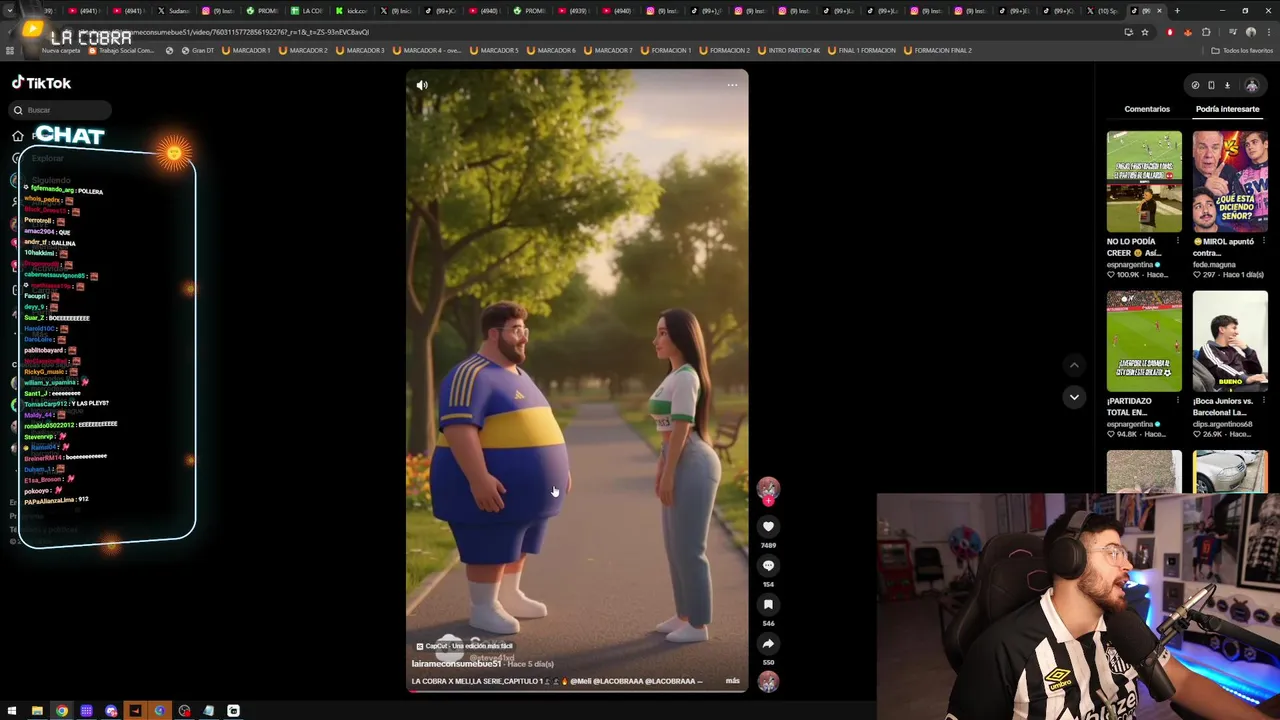1280x720 pixels.
Task: Expand video description with más
Action: point(732,681)
